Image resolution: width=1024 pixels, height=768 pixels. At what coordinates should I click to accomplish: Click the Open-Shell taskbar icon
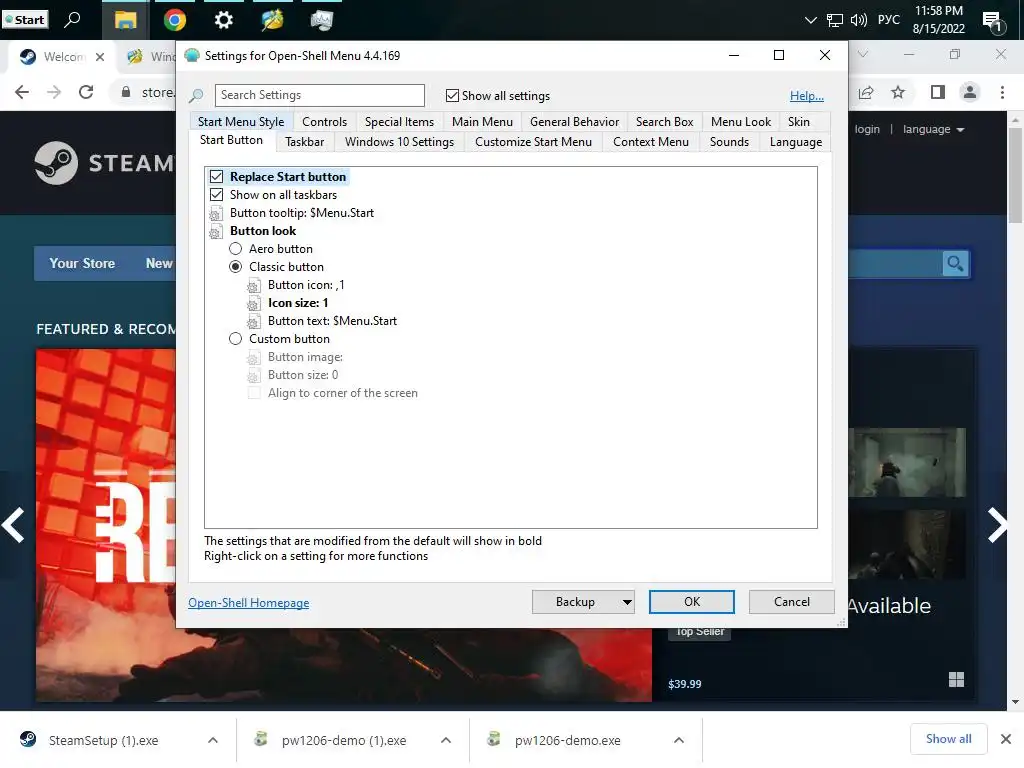[272, 20]
